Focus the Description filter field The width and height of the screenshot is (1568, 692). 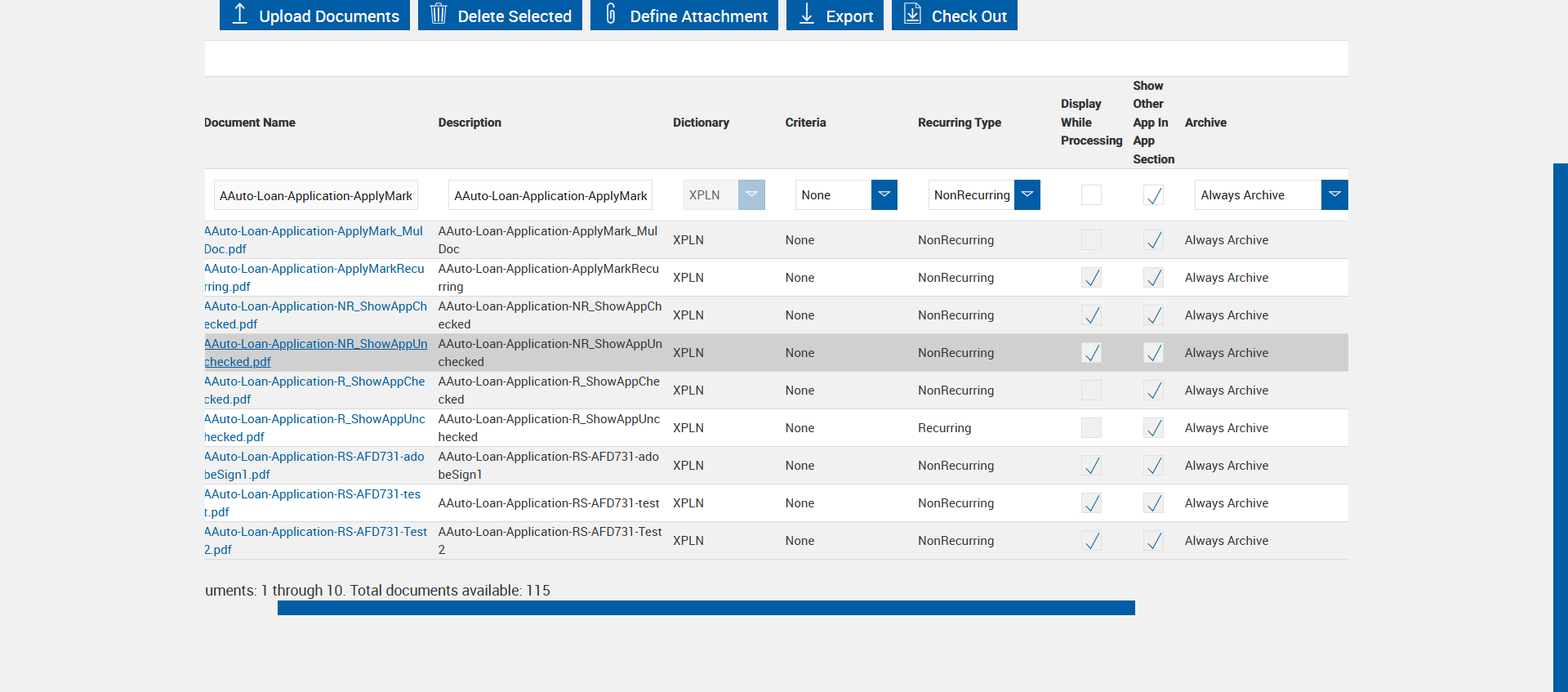tap(550, 195)
